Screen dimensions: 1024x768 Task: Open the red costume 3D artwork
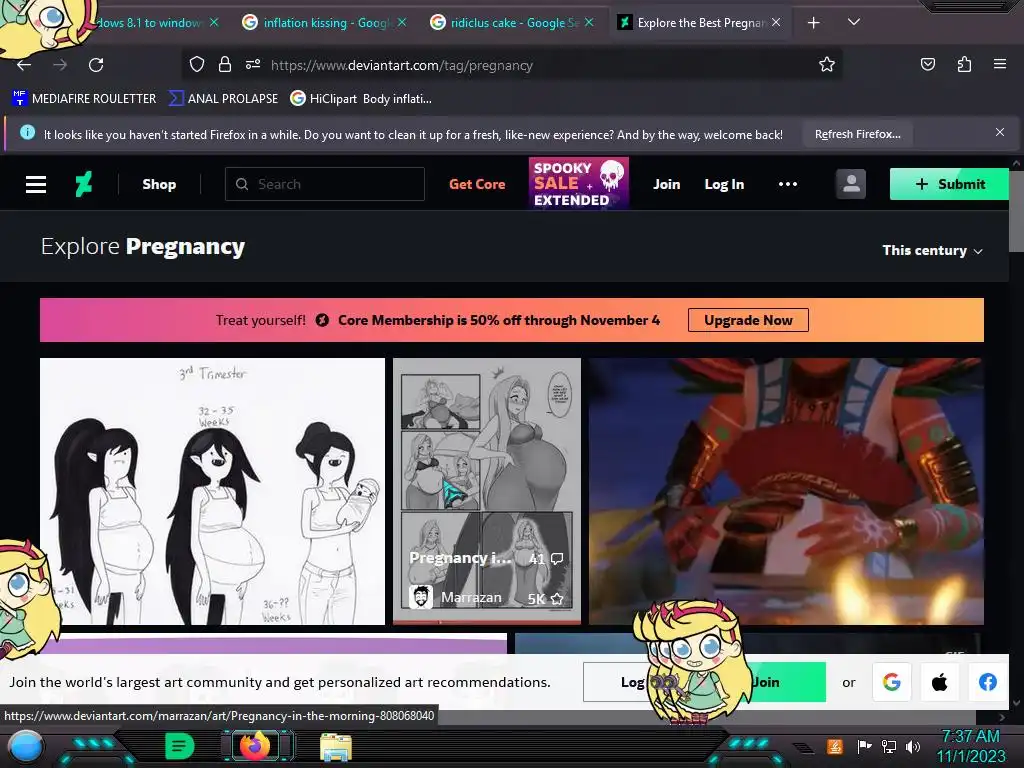[x=786, y=491]
